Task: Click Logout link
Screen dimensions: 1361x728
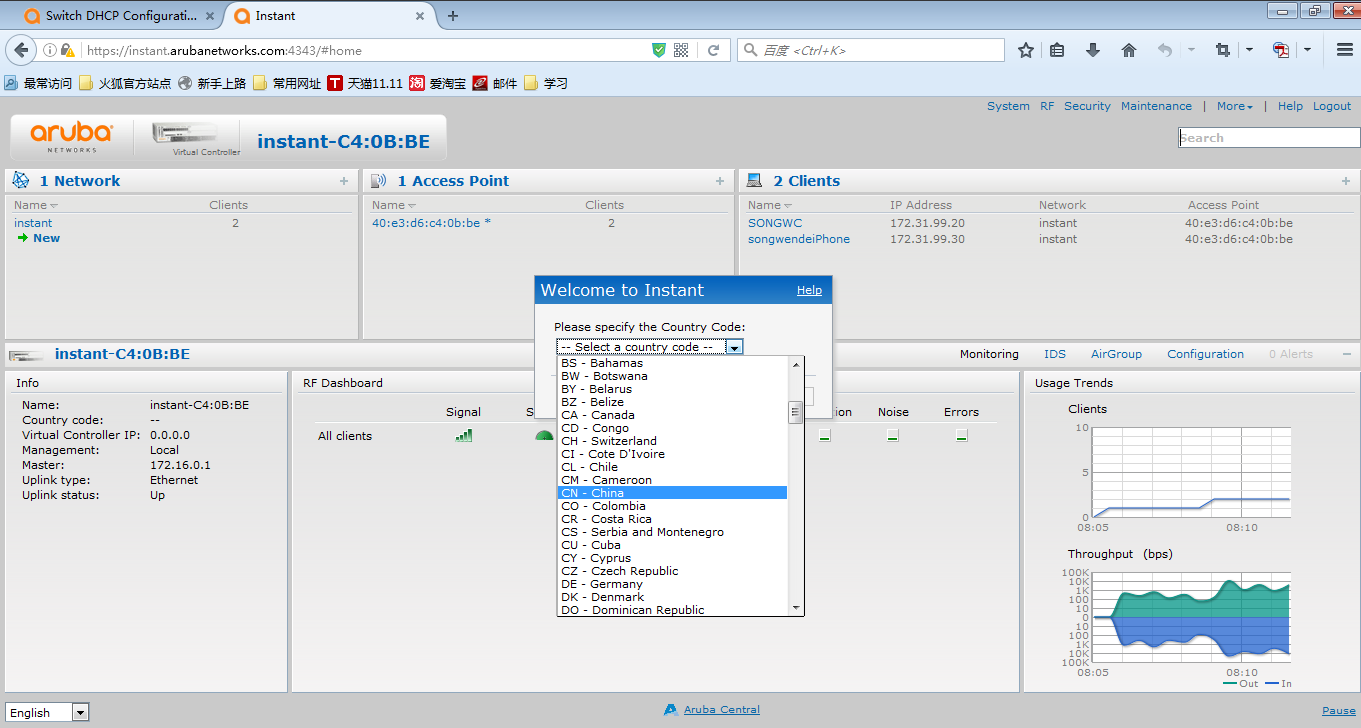Action: [1332, 106]
